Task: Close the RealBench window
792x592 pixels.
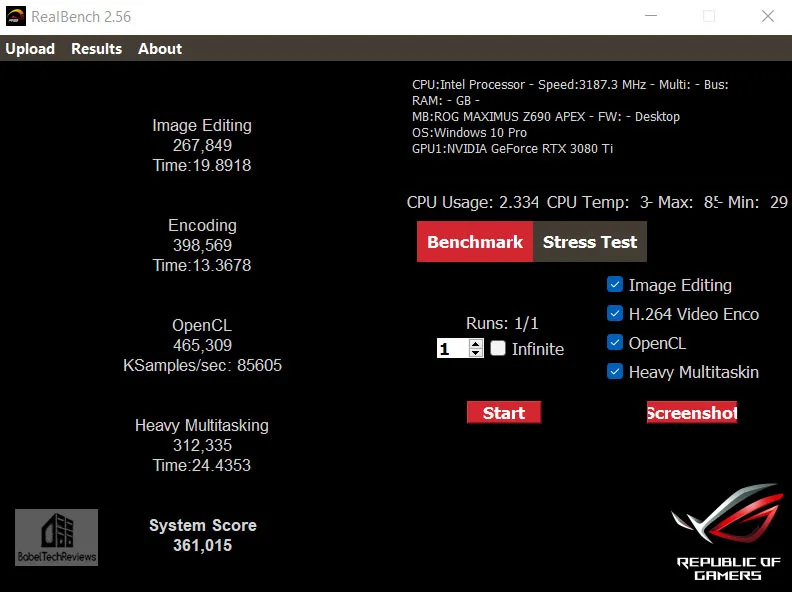Action: click(768, 16)
